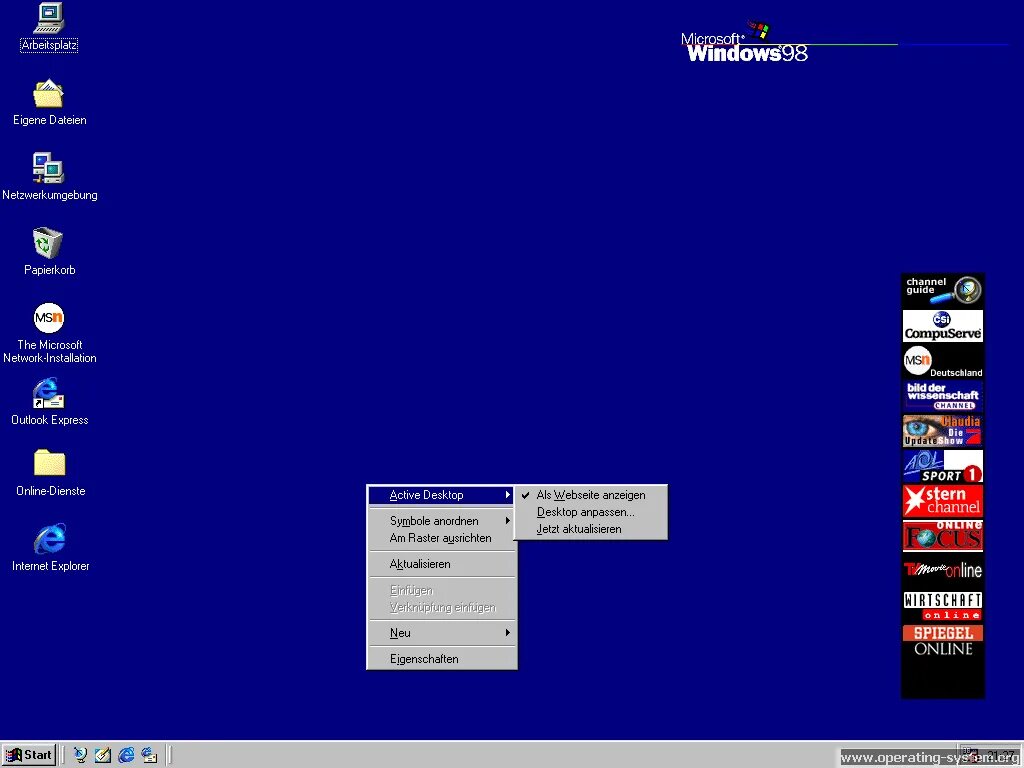Open the Claudia Die Update Show channel
This screenshot has height=768, width=1024.
942,431
